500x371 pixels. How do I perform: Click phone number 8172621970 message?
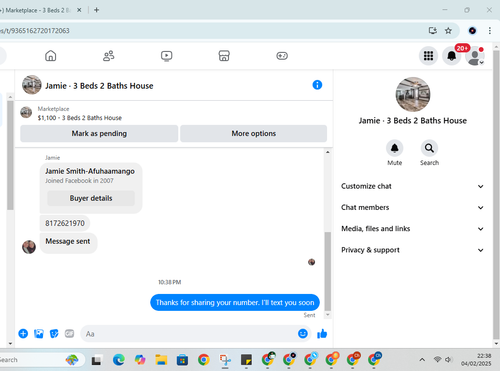(65, 223)
